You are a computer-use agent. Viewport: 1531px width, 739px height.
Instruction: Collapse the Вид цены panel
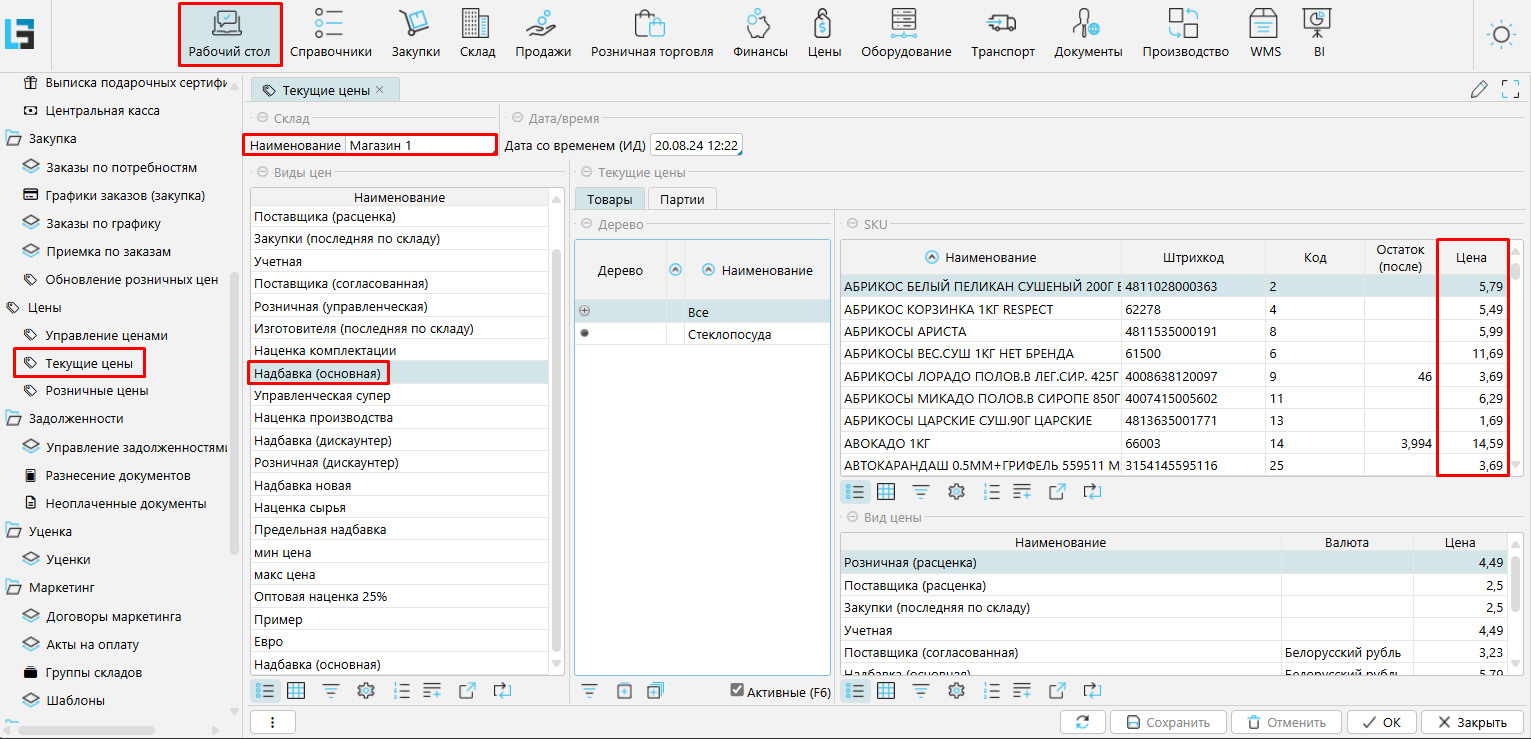point(852,518)
